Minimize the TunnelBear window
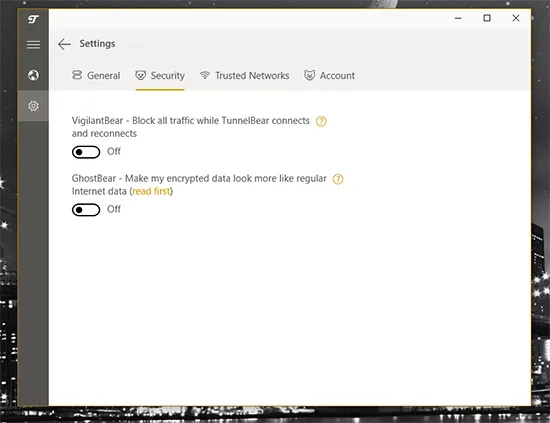The height and width of the screenshot is (423, 550). pyautogui.click(x=458, y=18)
